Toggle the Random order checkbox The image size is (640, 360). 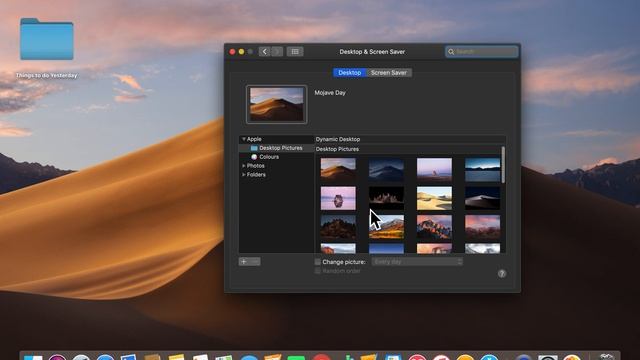(318, 271)
